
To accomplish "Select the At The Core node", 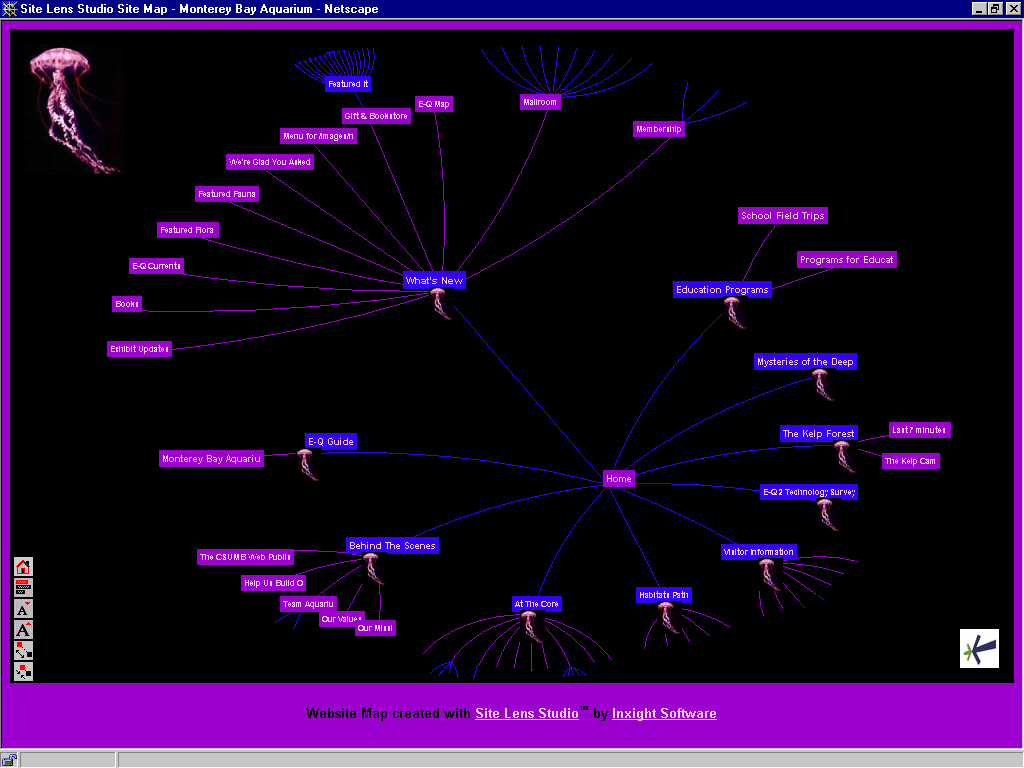I will pos(537,604).
